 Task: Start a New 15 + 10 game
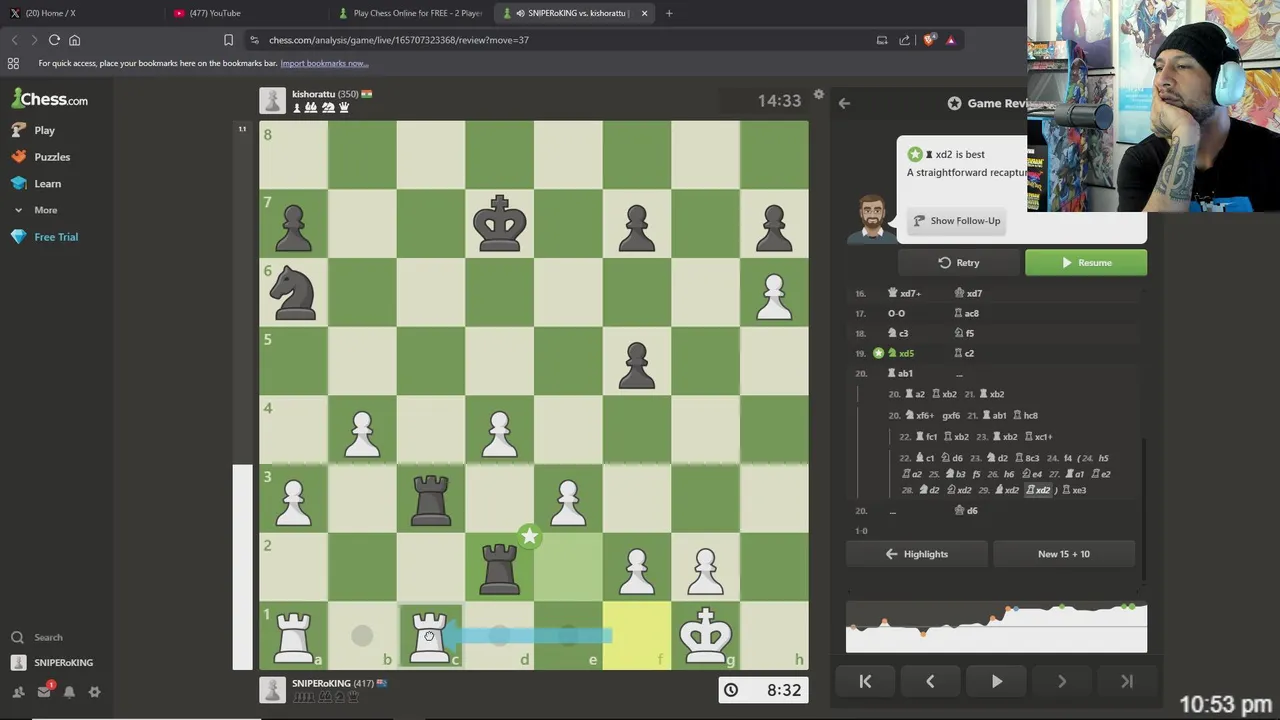pos(1064,554)
